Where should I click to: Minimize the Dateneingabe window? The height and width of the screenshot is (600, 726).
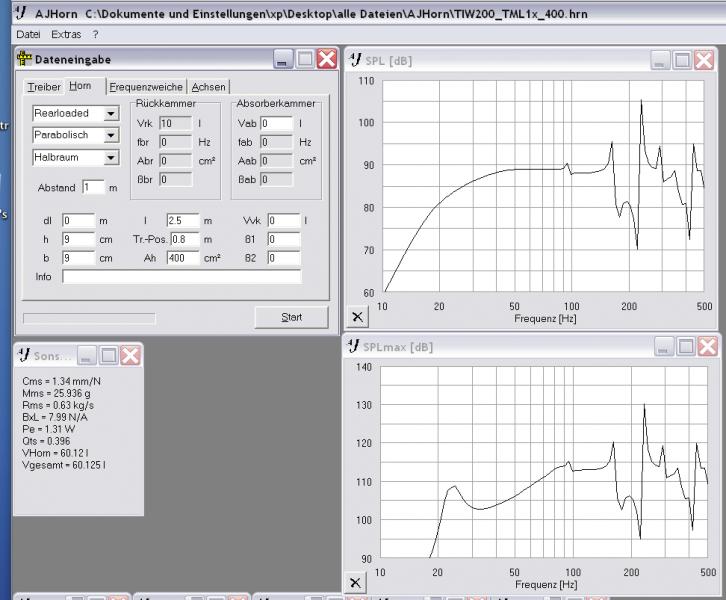point(283,59)
